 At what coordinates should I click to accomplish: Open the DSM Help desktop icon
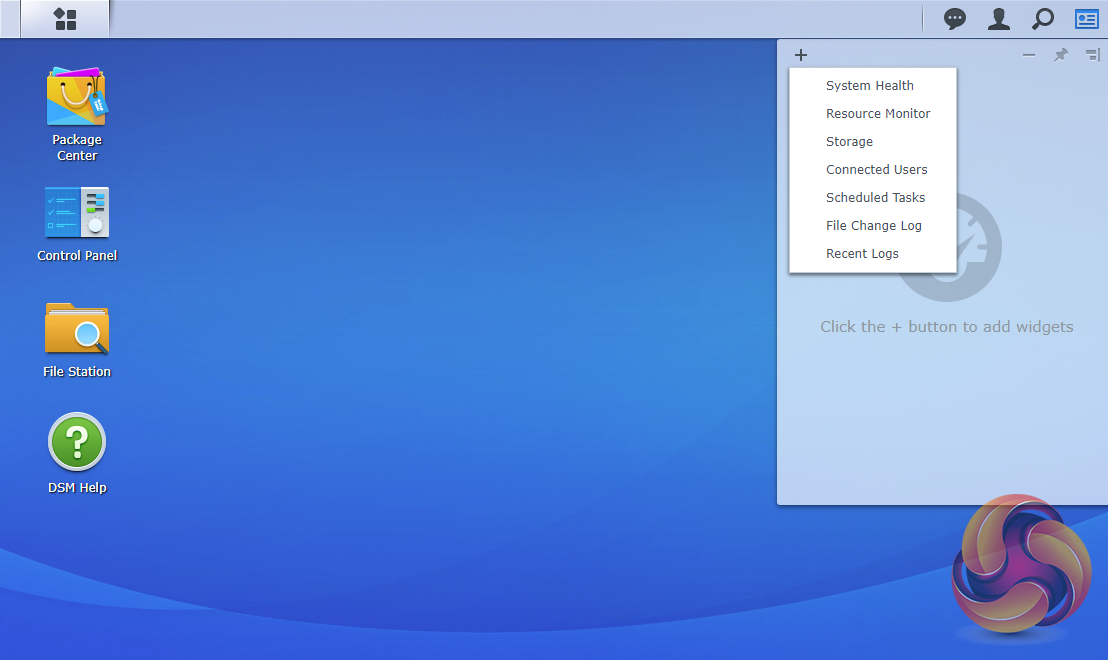click(x=76, y=454)
